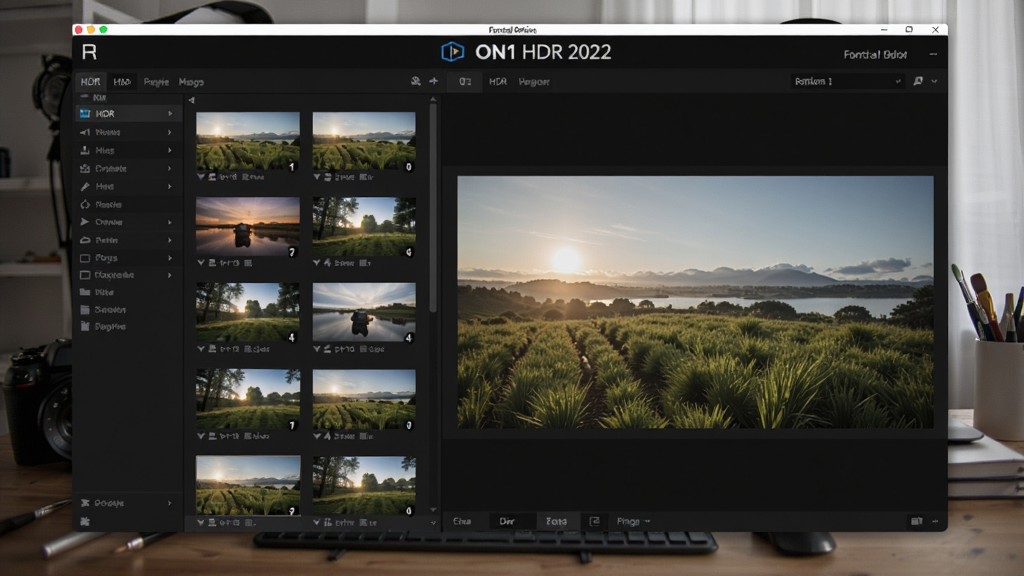Select the field thumbnail with badge 1
Screen dimensions: 1024x576
[248, 141]
